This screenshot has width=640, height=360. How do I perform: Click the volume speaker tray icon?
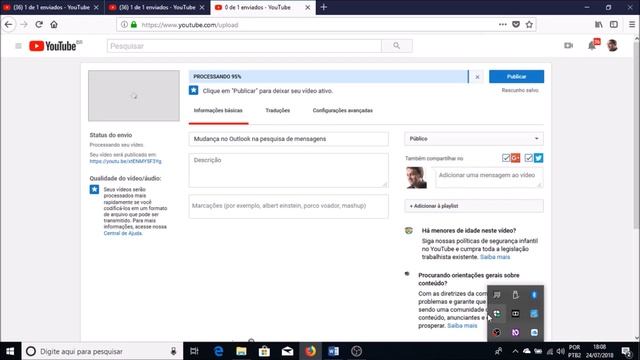click(x=560, y=351)
